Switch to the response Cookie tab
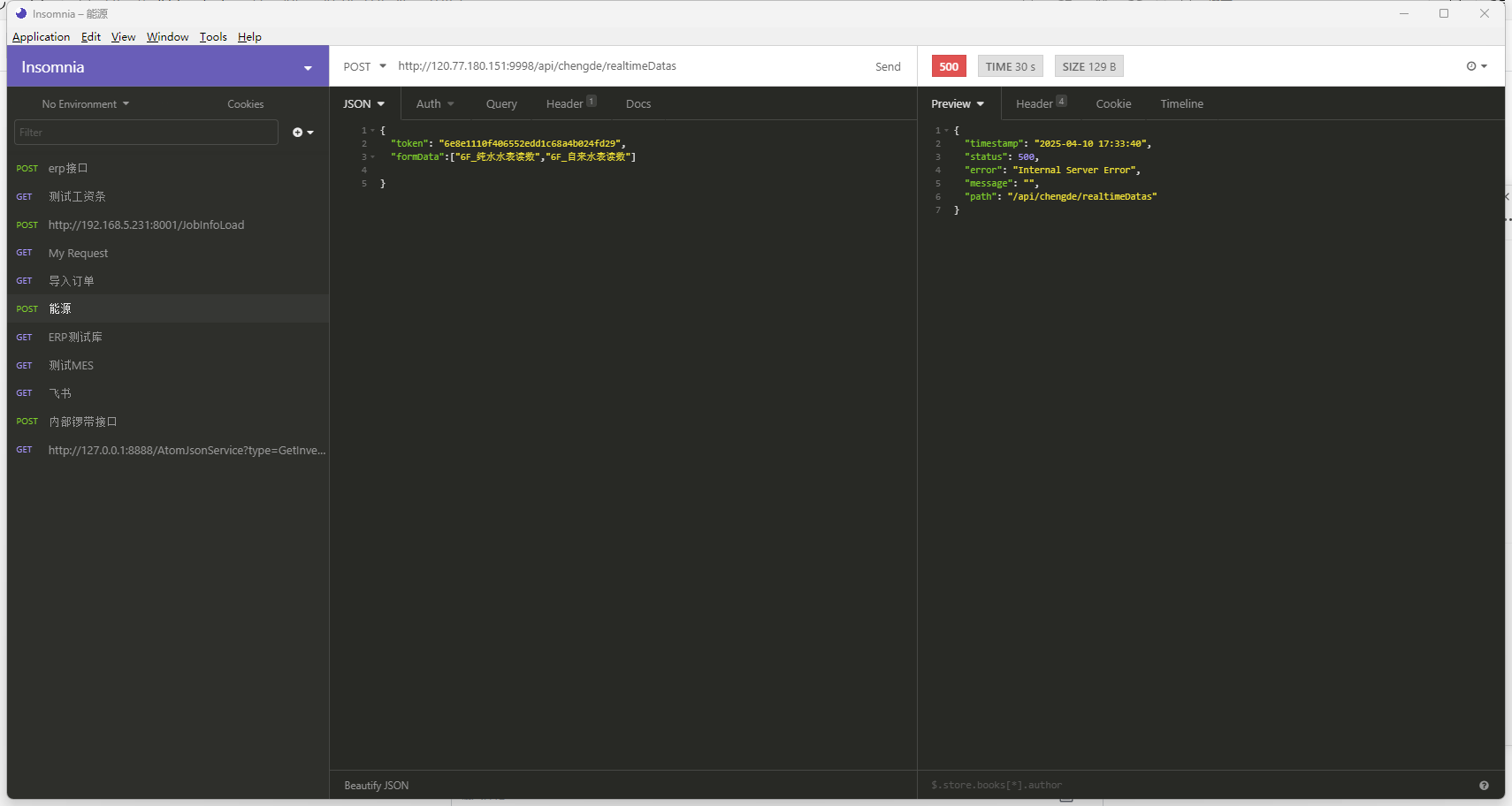 pos(1113,104)
